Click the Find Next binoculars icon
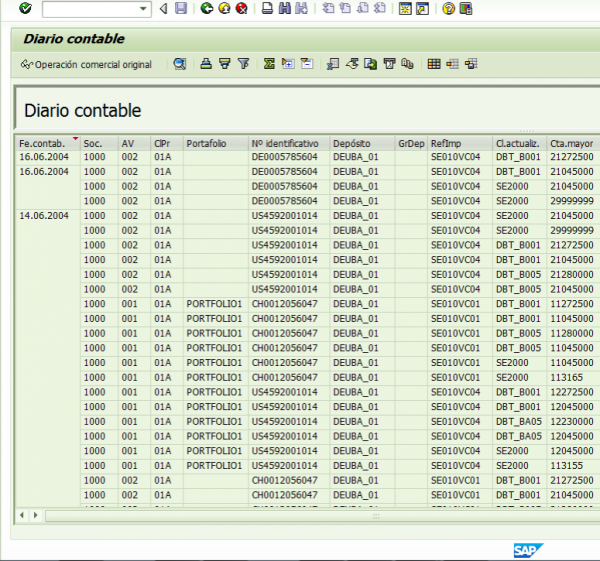The width and height of the screenshot is (600, 561). pyautogui.click(x=302, y=8)
